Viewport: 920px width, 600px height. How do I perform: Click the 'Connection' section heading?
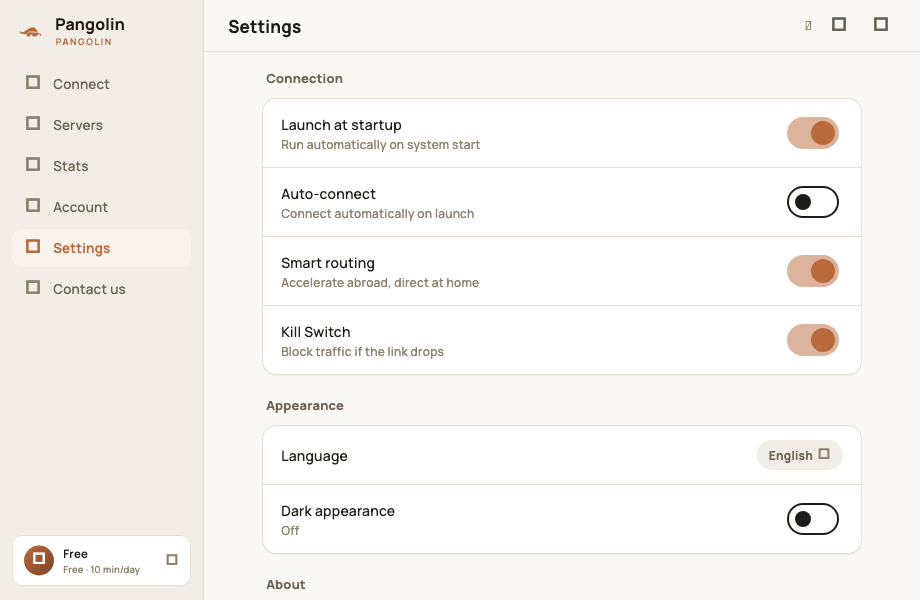[x=304, y=79]
